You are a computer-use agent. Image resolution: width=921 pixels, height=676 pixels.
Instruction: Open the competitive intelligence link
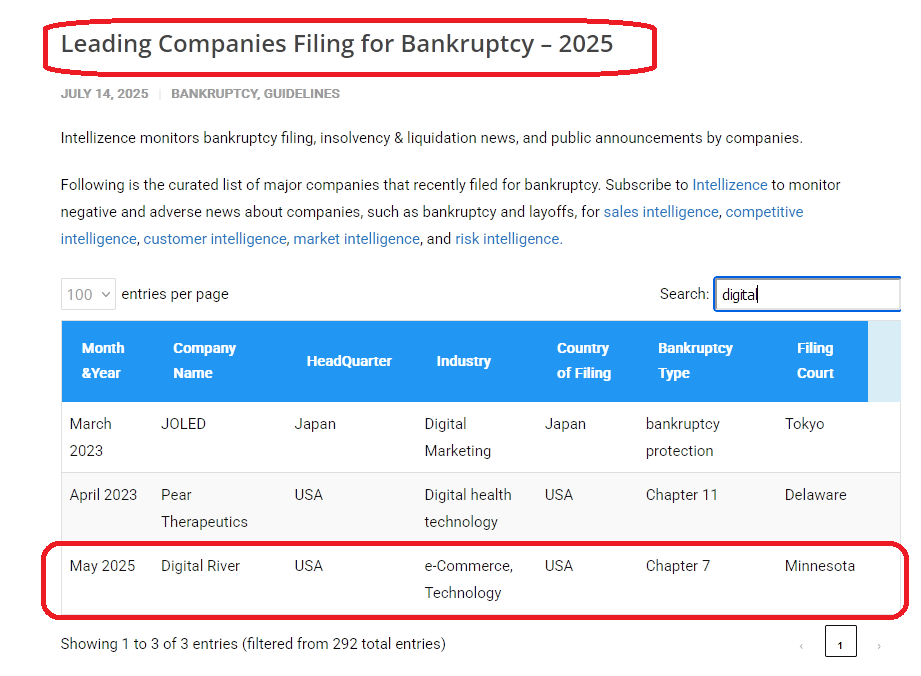tap(764, 212)
